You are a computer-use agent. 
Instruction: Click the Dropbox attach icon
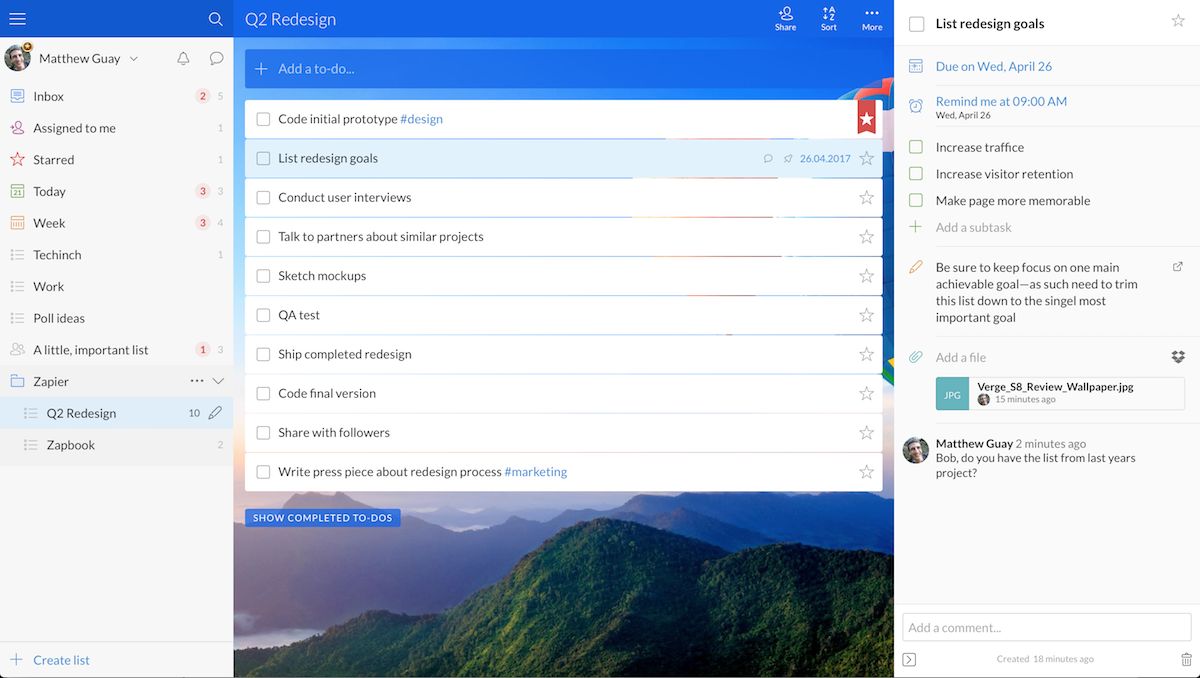tap(1177, 357)
